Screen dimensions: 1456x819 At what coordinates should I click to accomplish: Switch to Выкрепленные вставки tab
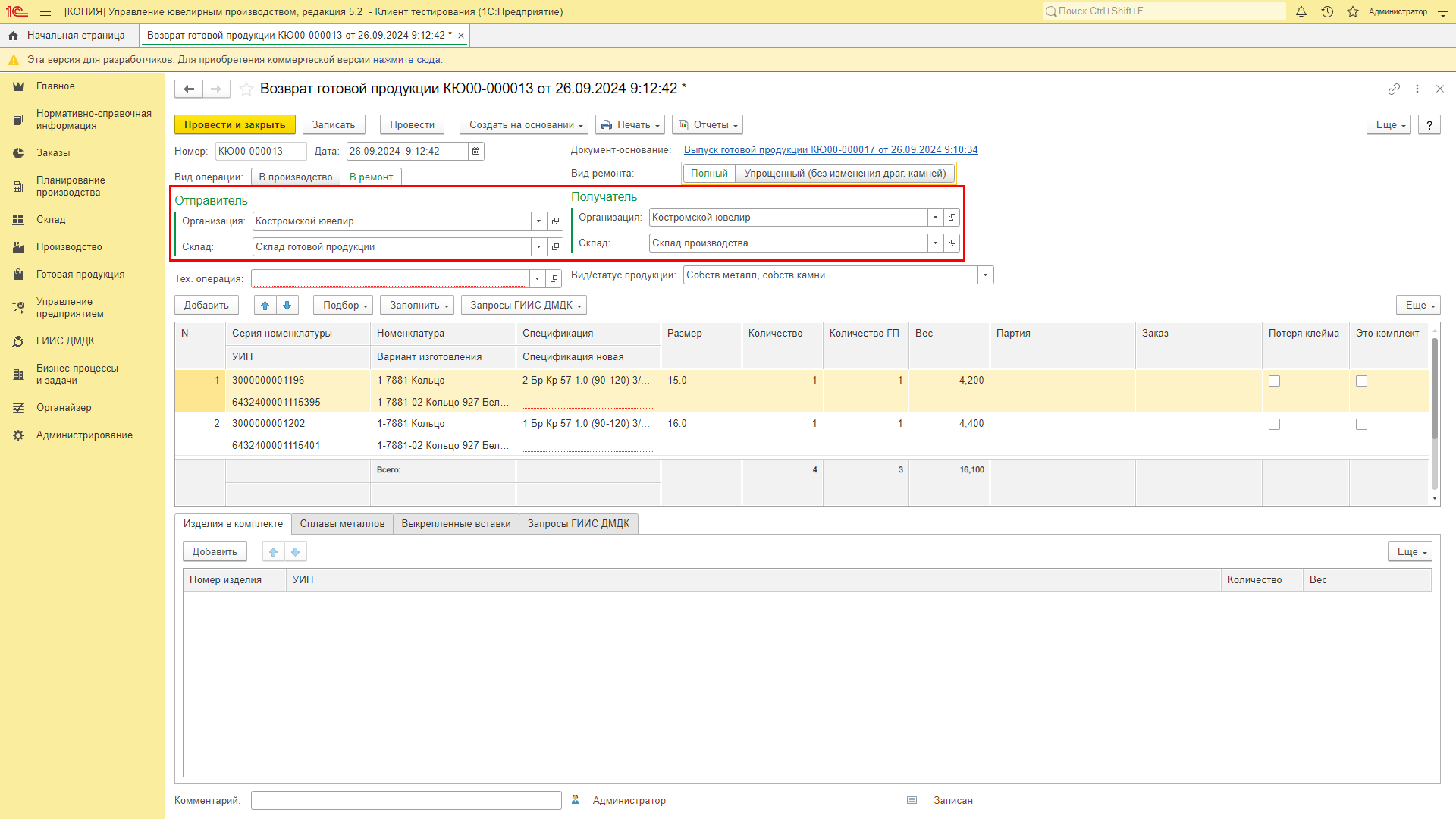click(456, 524)
